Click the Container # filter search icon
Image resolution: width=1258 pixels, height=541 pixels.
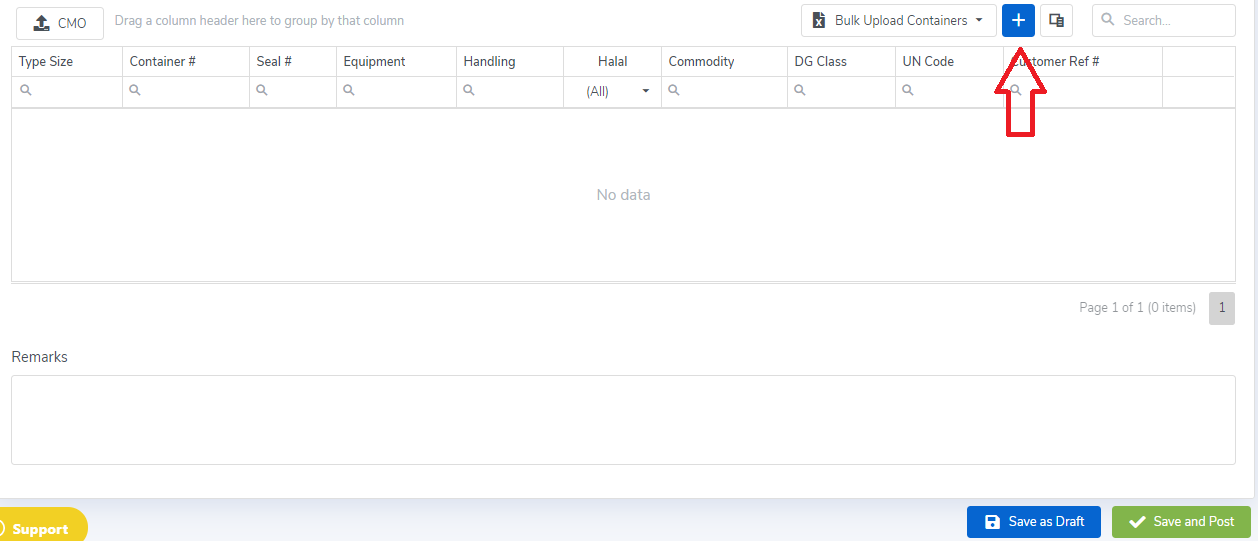(x=135, y=91)
